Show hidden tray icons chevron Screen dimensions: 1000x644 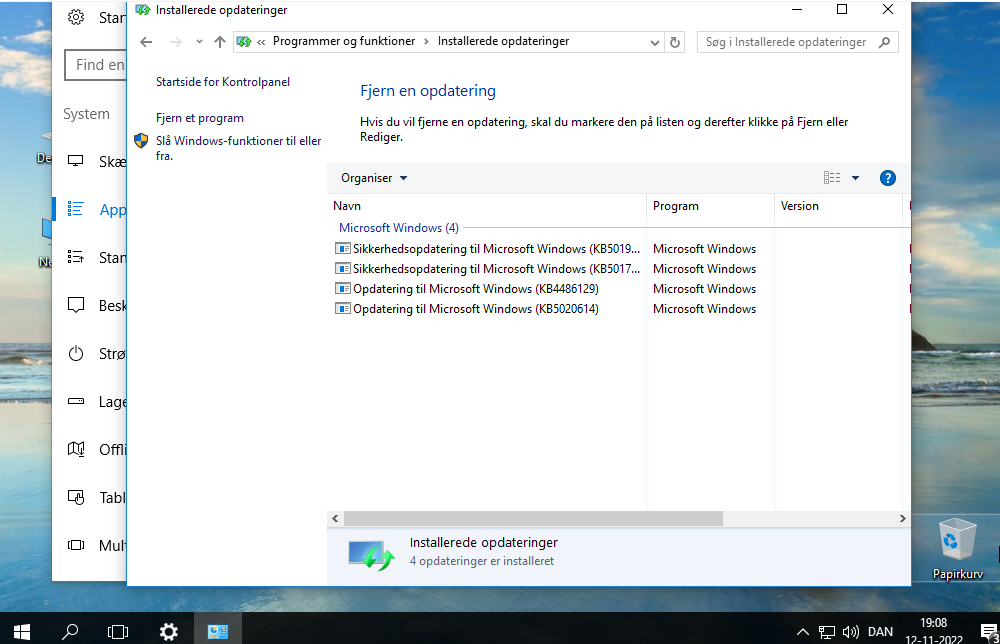802,632
